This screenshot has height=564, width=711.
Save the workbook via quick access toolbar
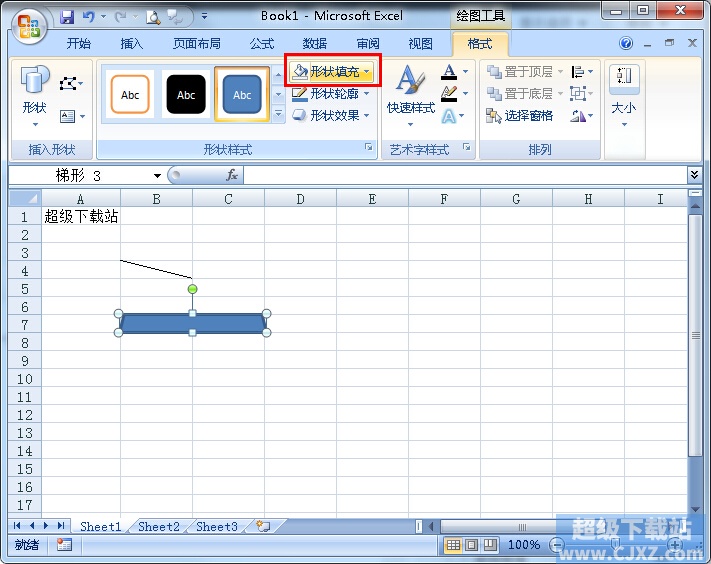tap(67, 17)
